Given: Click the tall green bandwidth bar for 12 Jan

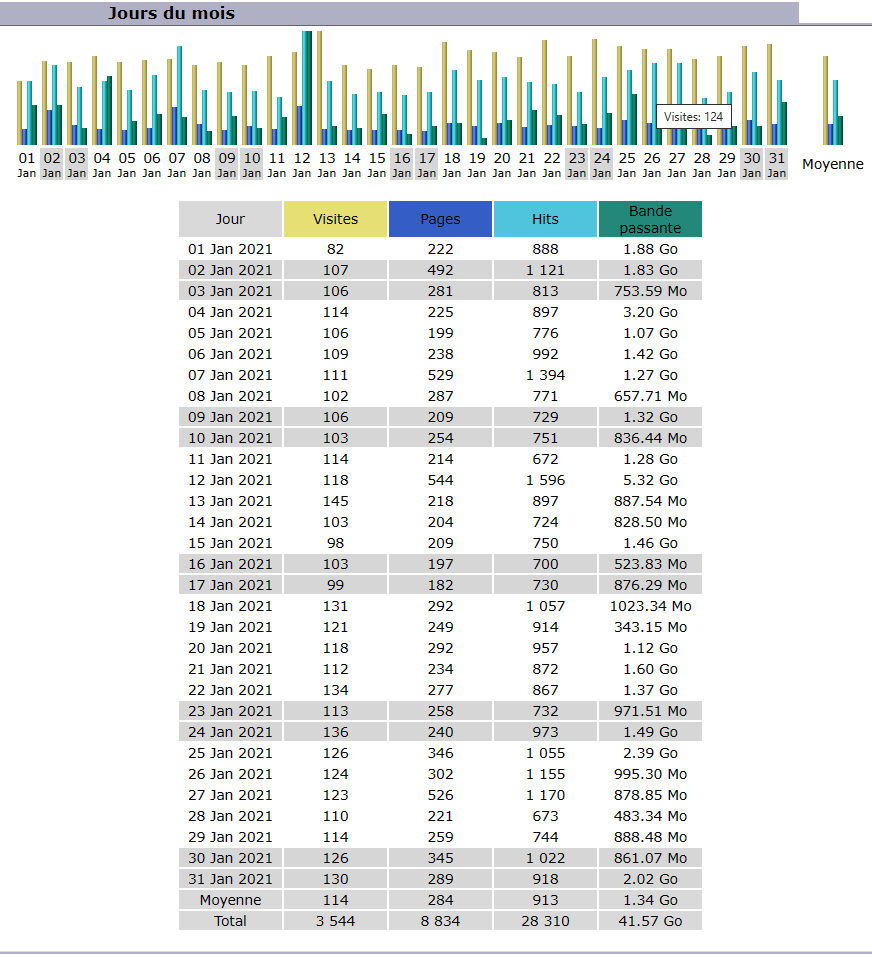Looking at the screenshot, I should click(x=307, y=88).
